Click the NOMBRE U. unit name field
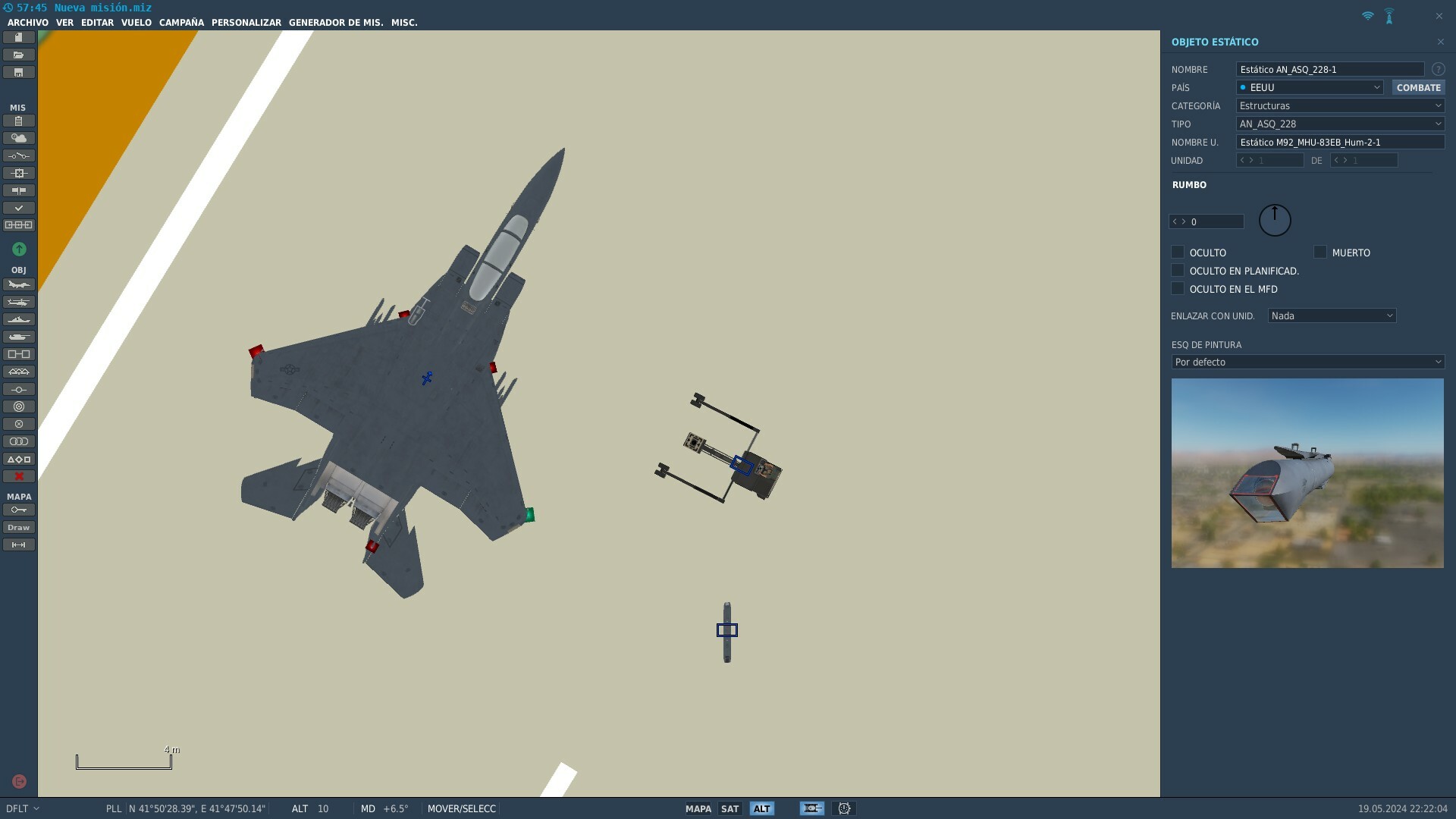This screenshot has height=819, width=1456. tap(1340, 142)
